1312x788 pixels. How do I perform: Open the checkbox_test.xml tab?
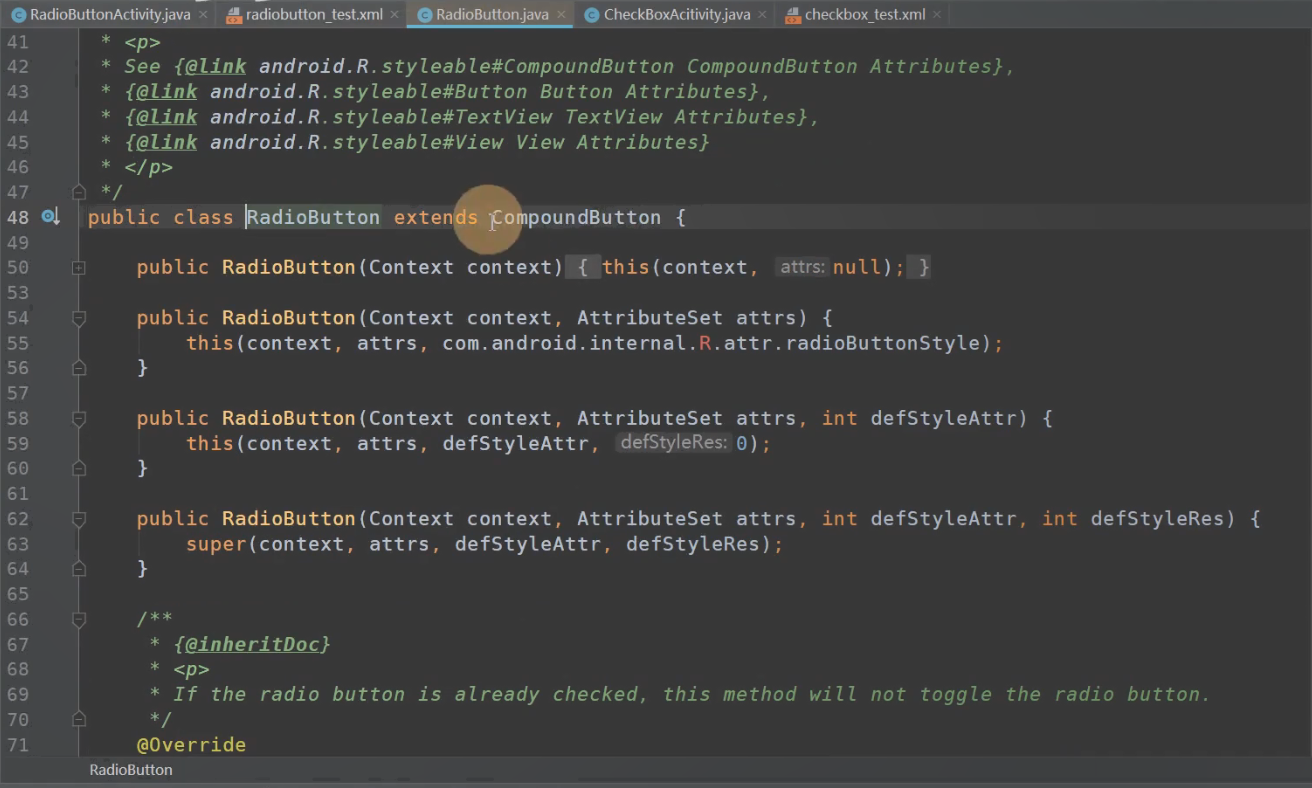(865, 15)
